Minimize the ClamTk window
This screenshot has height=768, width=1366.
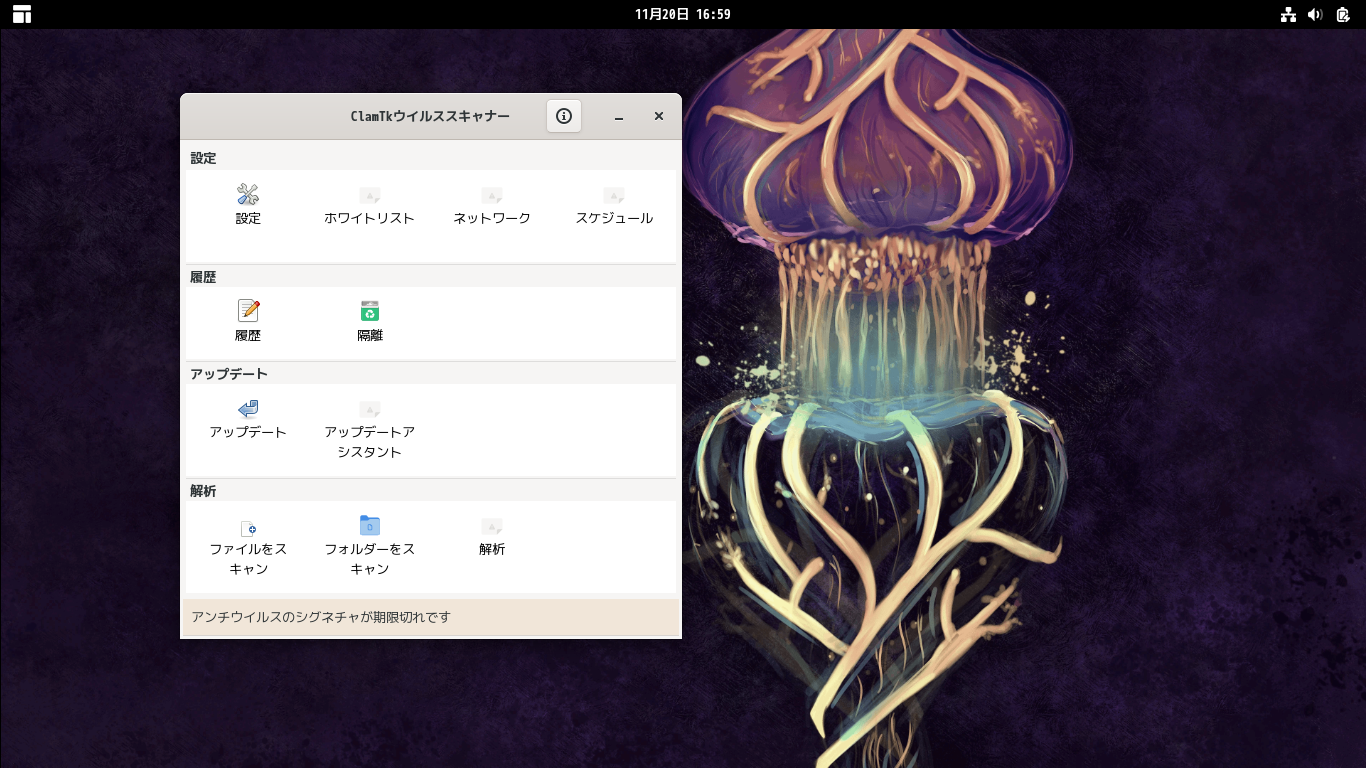(619, 117)
